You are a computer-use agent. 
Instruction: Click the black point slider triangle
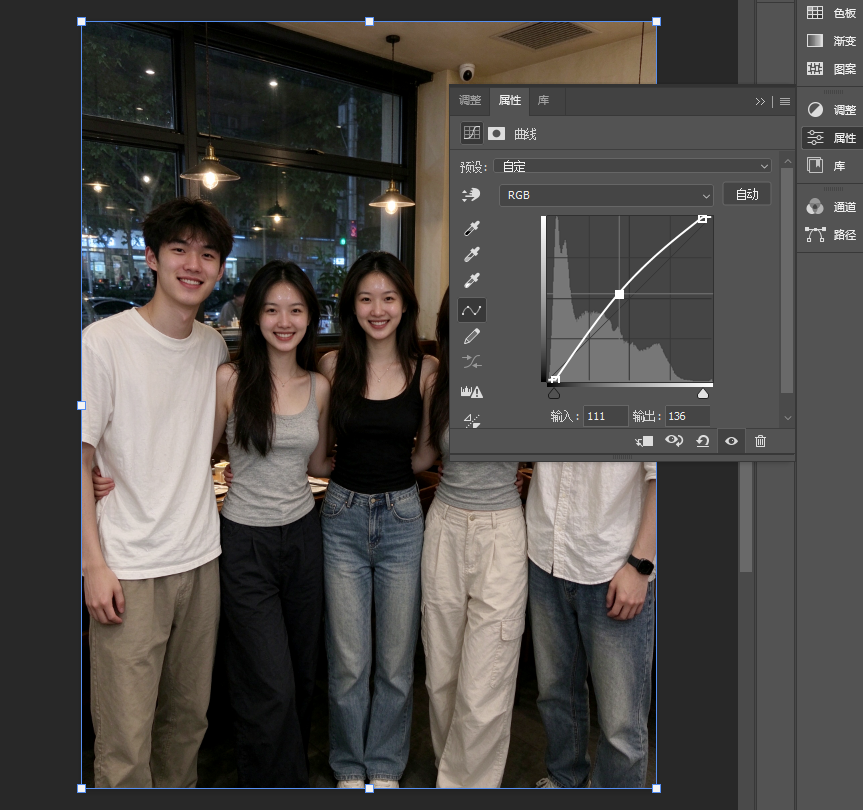coord(554,393)
